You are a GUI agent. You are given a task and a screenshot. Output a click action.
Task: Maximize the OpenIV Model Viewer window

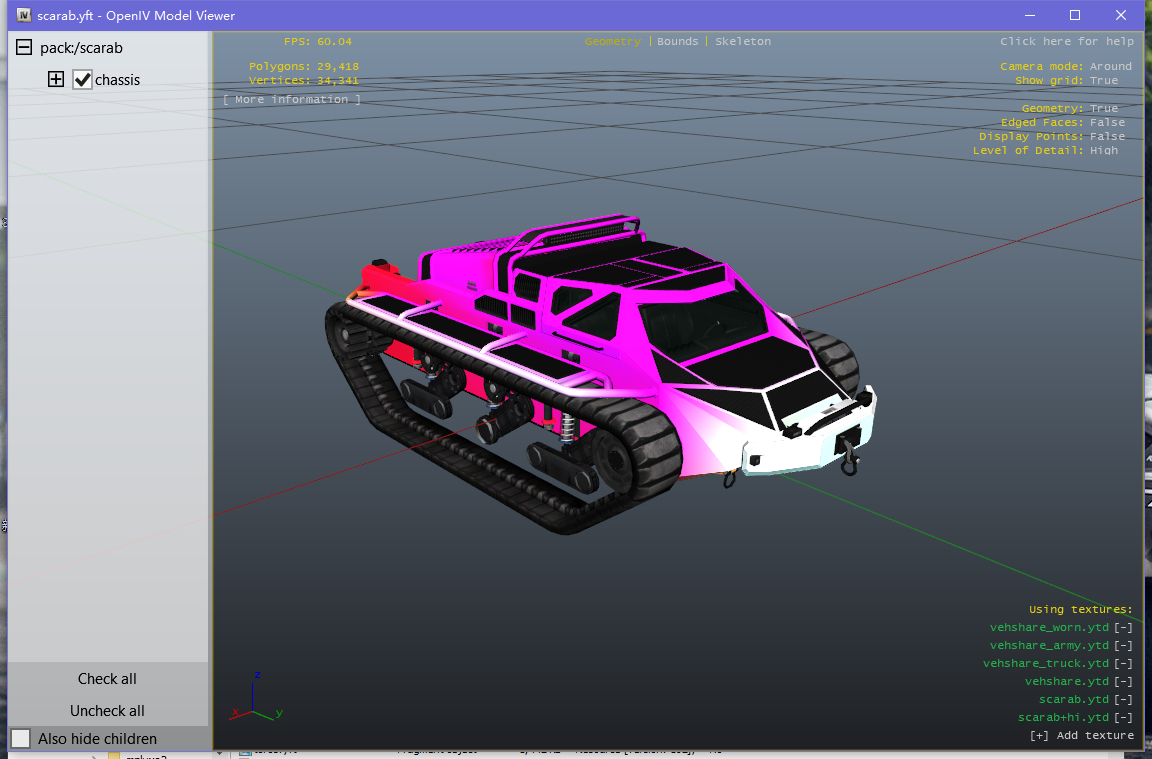point(1075,15)
